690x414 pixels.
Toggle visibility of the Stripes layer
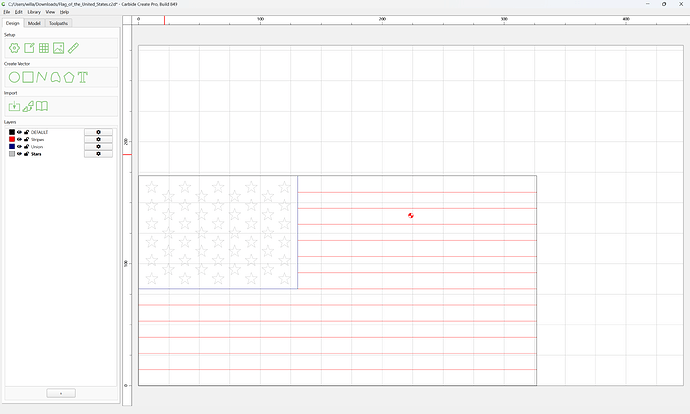click(19, 139)
